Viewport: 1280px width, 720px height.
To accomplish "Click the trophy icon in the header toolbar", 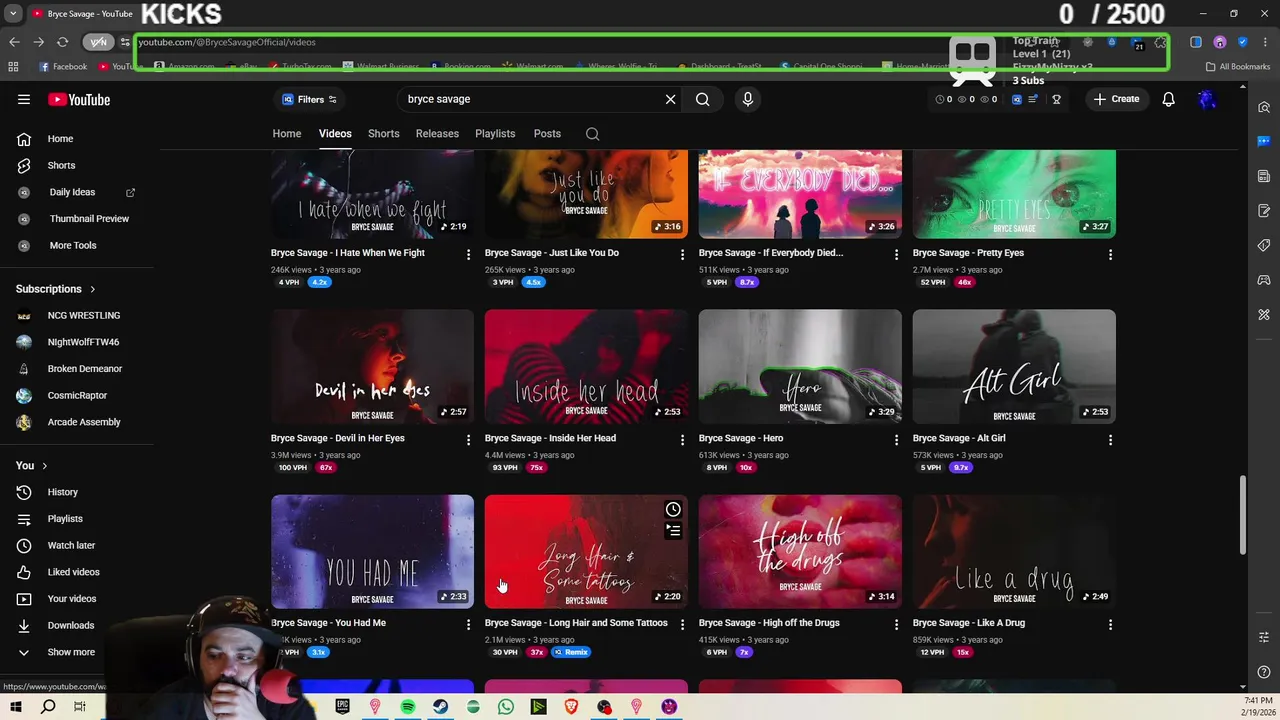I will [x=1056, y=99].
